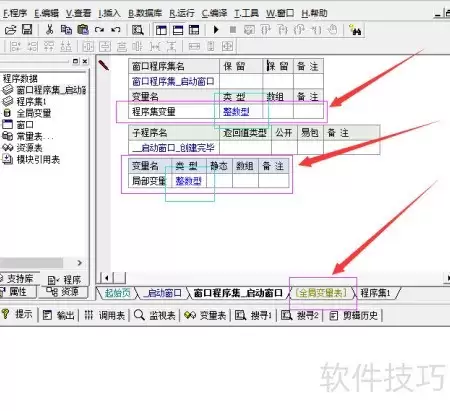Click the Cut scissors icon

pos(49,30)
